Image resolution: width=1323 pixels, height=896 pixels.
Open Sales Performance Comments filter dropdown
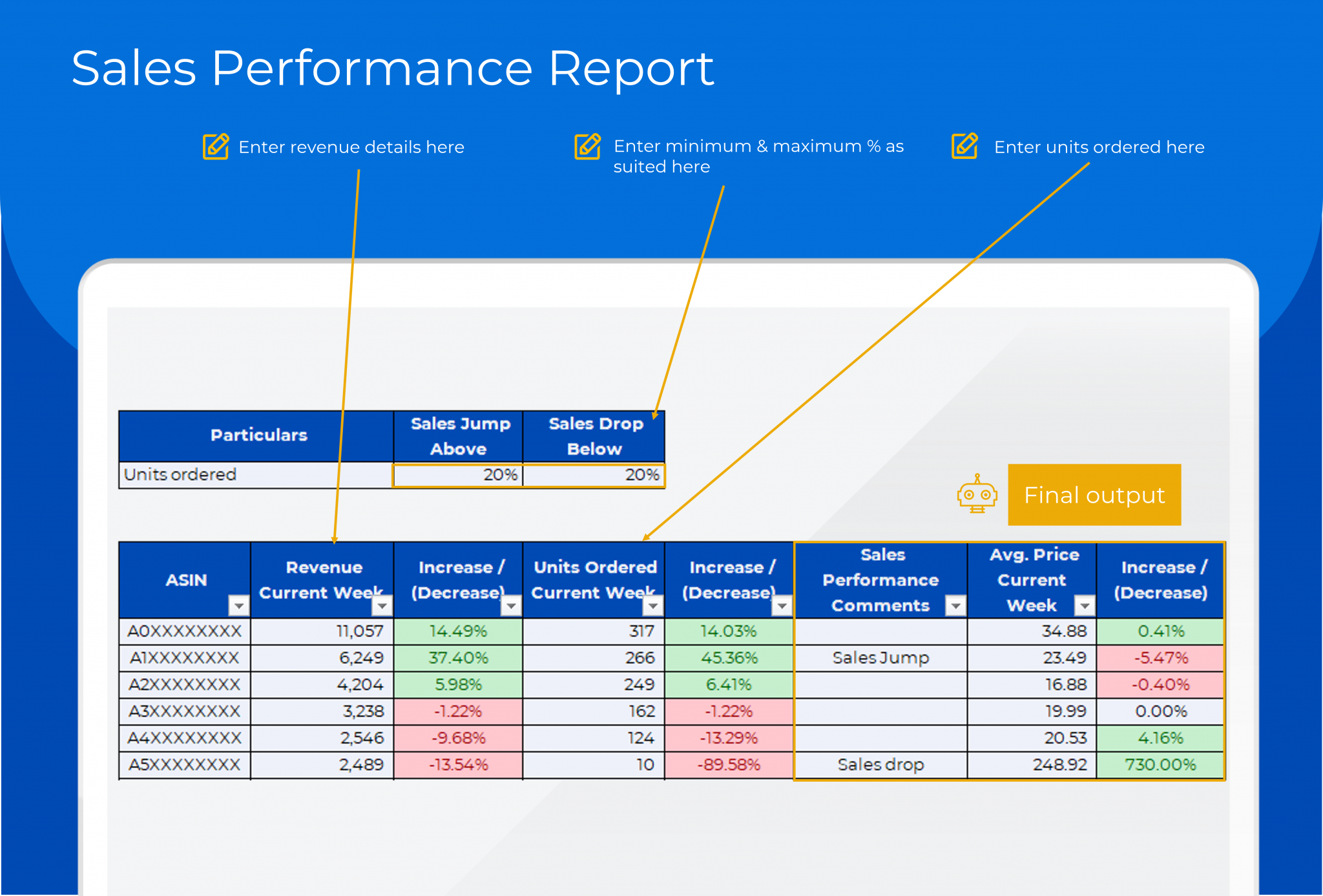[x=955, y=605]
